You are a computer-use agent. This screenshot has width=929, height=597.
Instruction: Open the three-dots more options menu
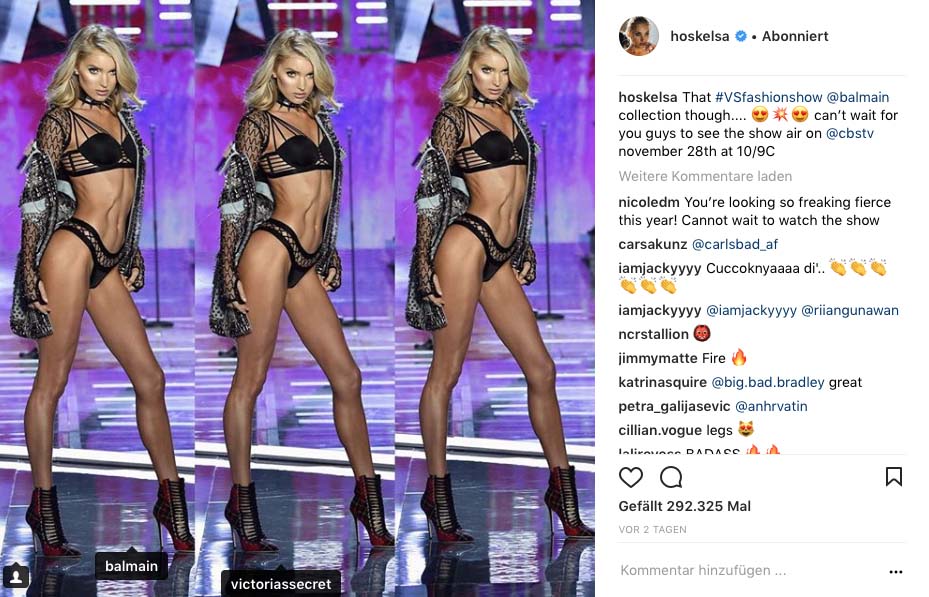(x=896, y=572)
